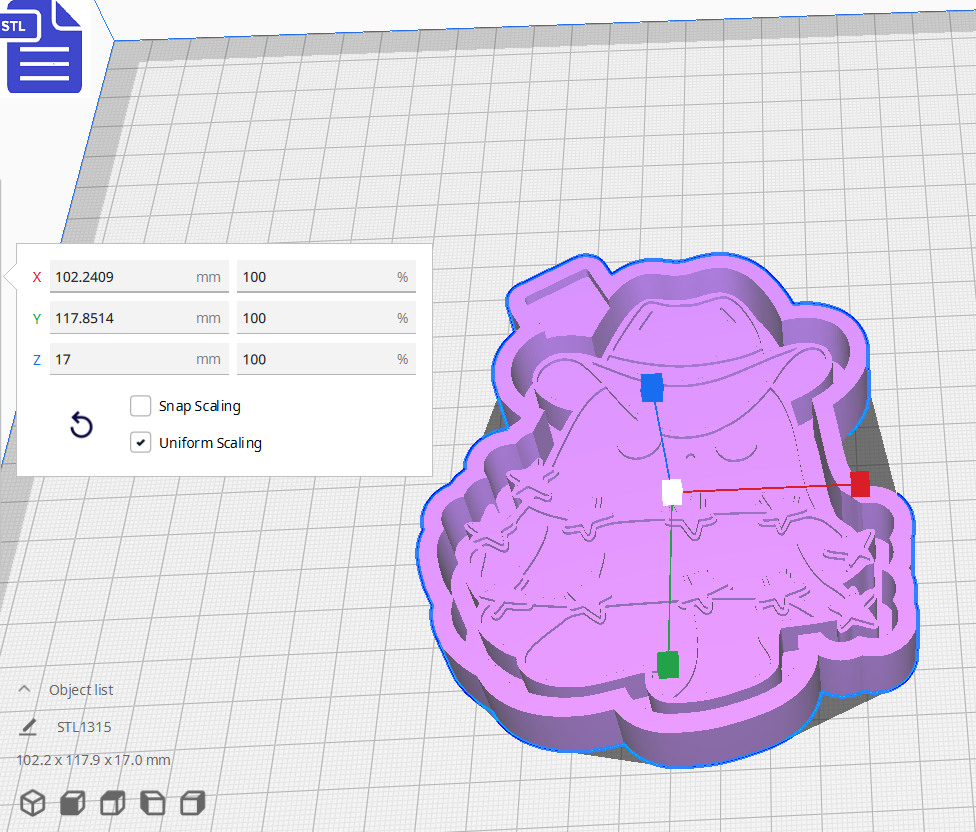Image resolution: width=976 pixels, height=832 pixels.
Task: Collapse the Object list panel
Action: point(24,689)
